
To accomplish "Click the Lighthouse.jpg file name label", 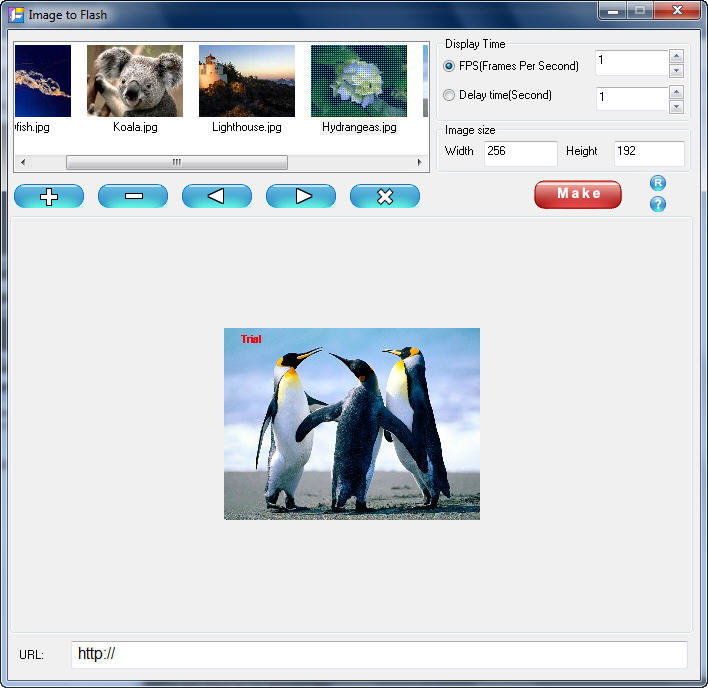I will (x=247, y=127).
